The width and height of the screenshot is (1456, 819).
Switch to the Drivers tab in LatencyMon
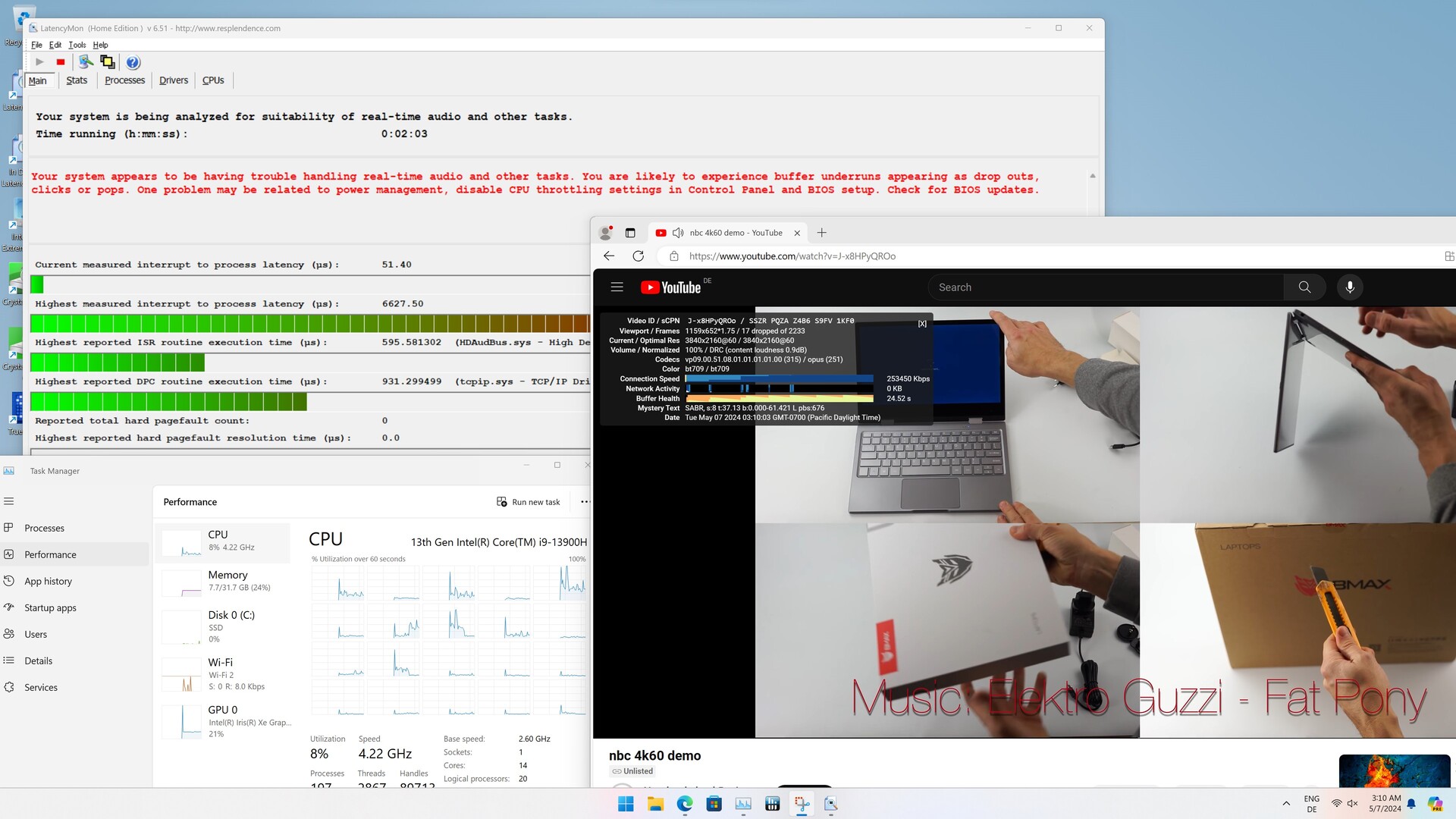pyautogui.click(x=174, y=80)
